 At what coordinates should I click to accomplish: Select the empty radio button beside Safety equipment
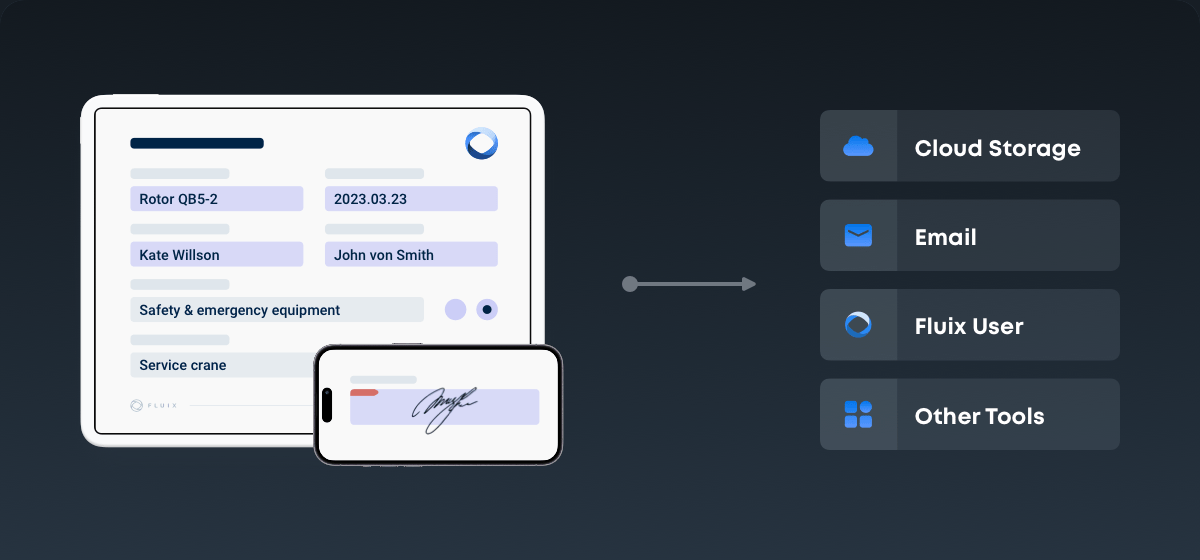[455, 310]
